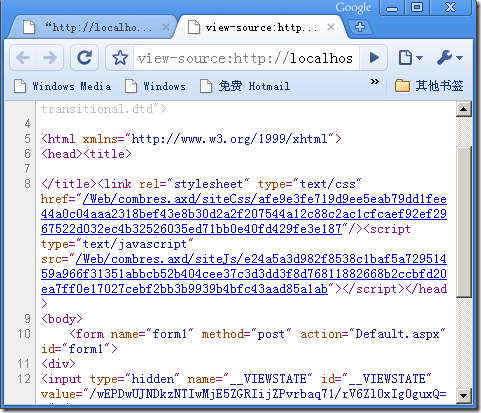481x413 pixels.
Task: Switch to the "http://localho..." tab
Action: [x=92, y=27]
